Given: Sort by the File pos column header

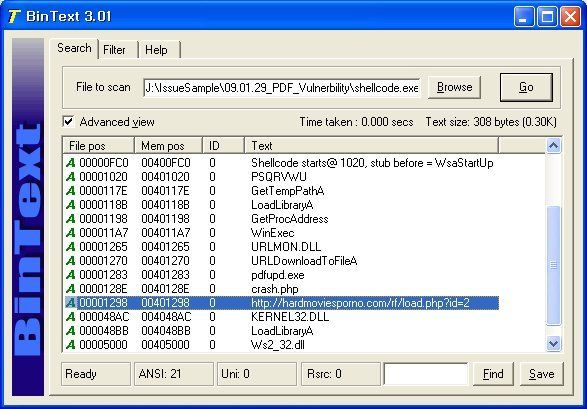Looking at the screenshot, I should tap(98, 146).
